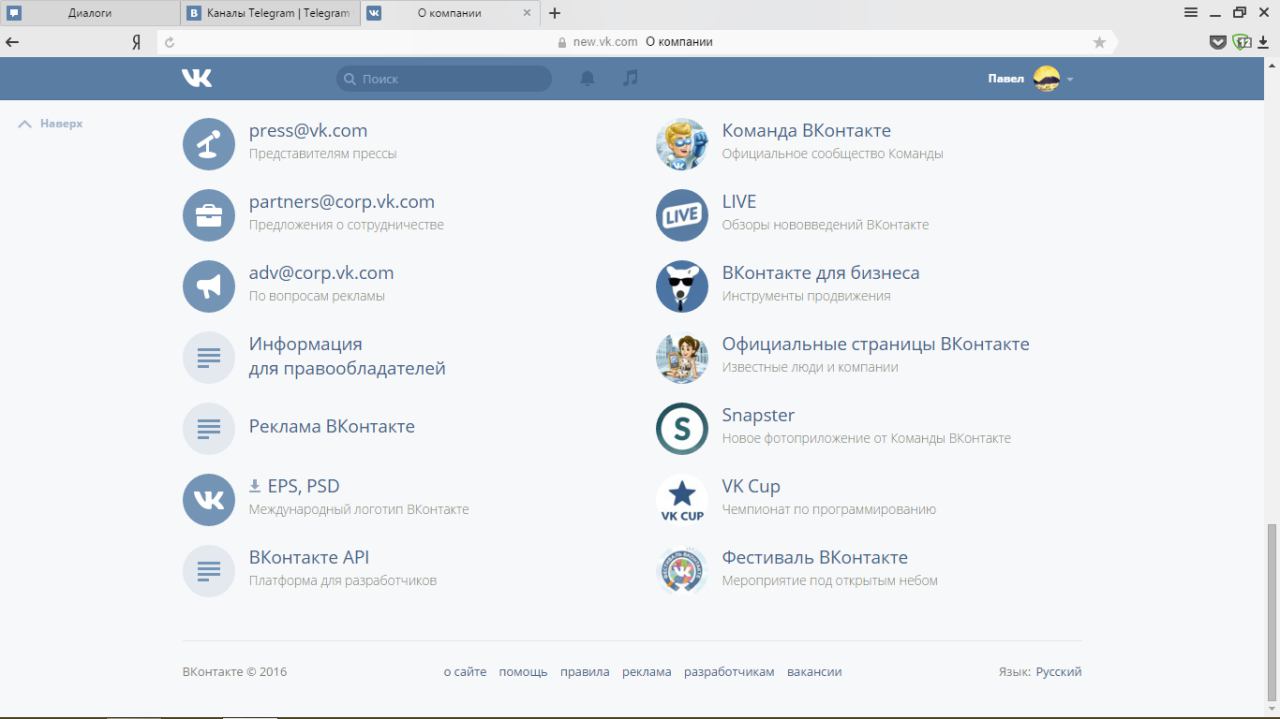The height and width of the screenshot is (719, 1280).
Task: Click footer link реклама
Action: (x=647, y=672)
